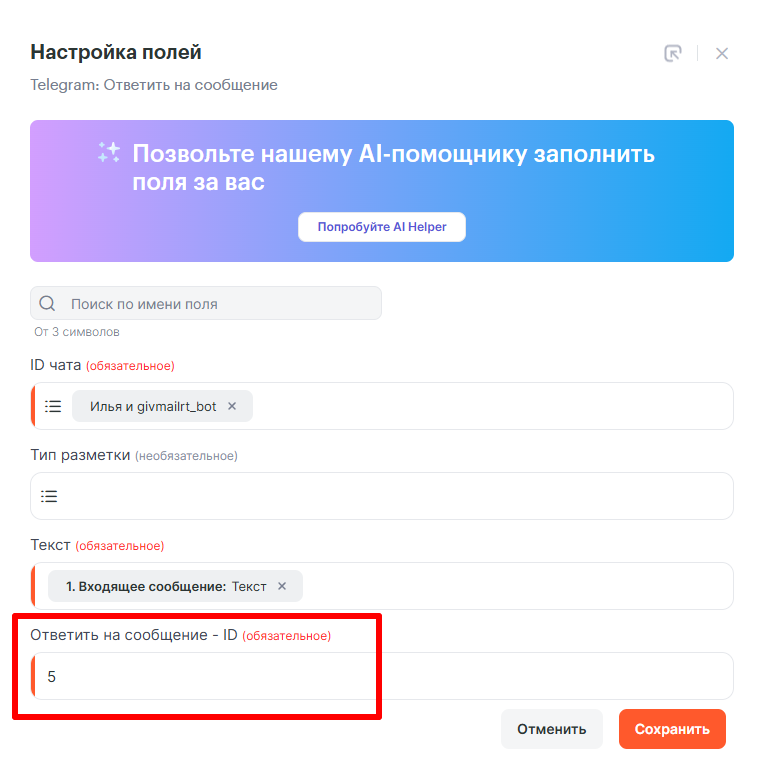Viewport: 763px width, 771px height.
Task: Open the list icon in Тип разметки
Action: pos(49,496)
